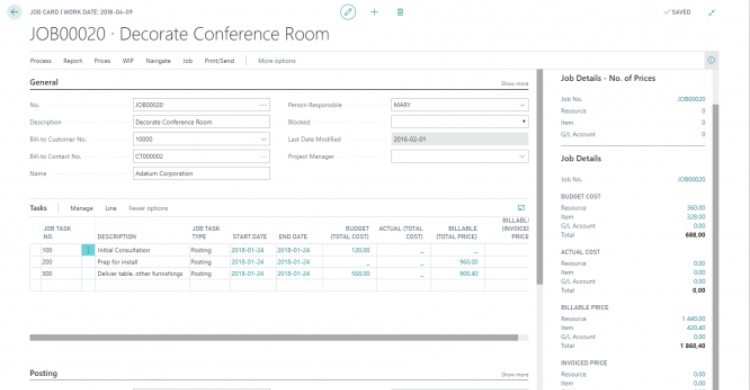This screenshot has width=750, height=390.
Task: Click the back arrow icon
Action: pos(15,12)
